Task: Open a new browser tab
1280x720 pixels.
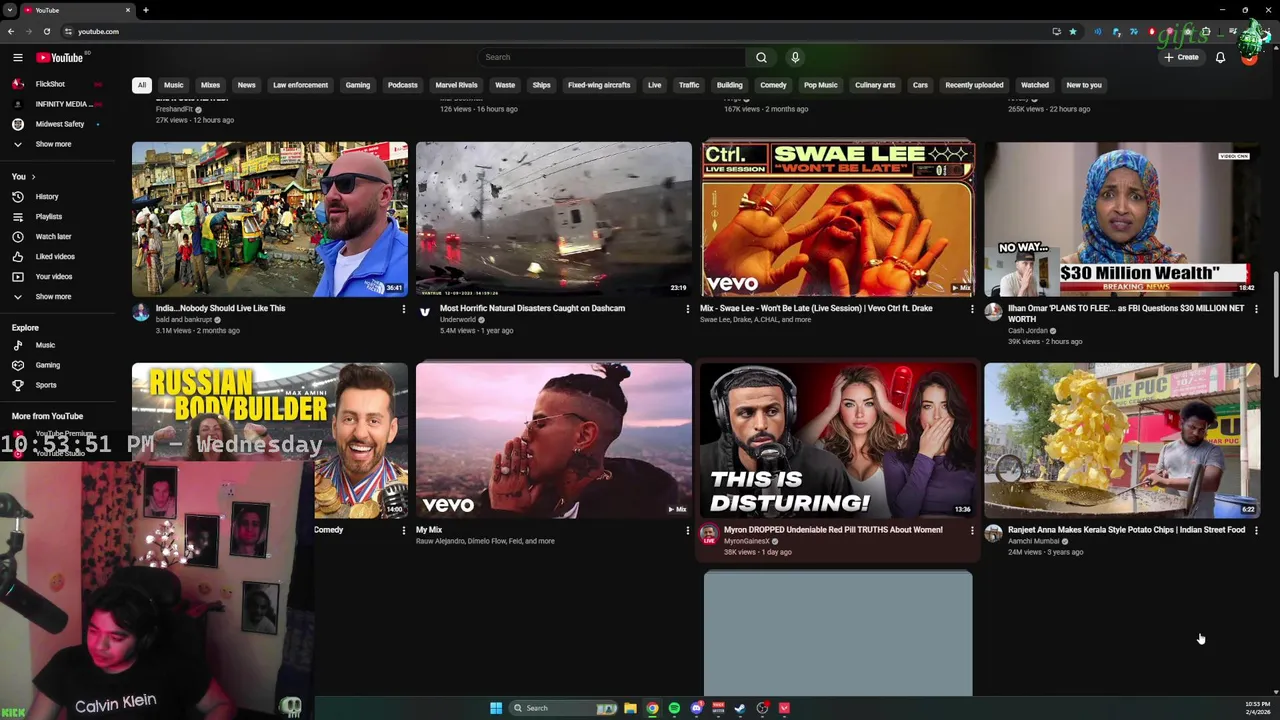Action: coord(145,10)
